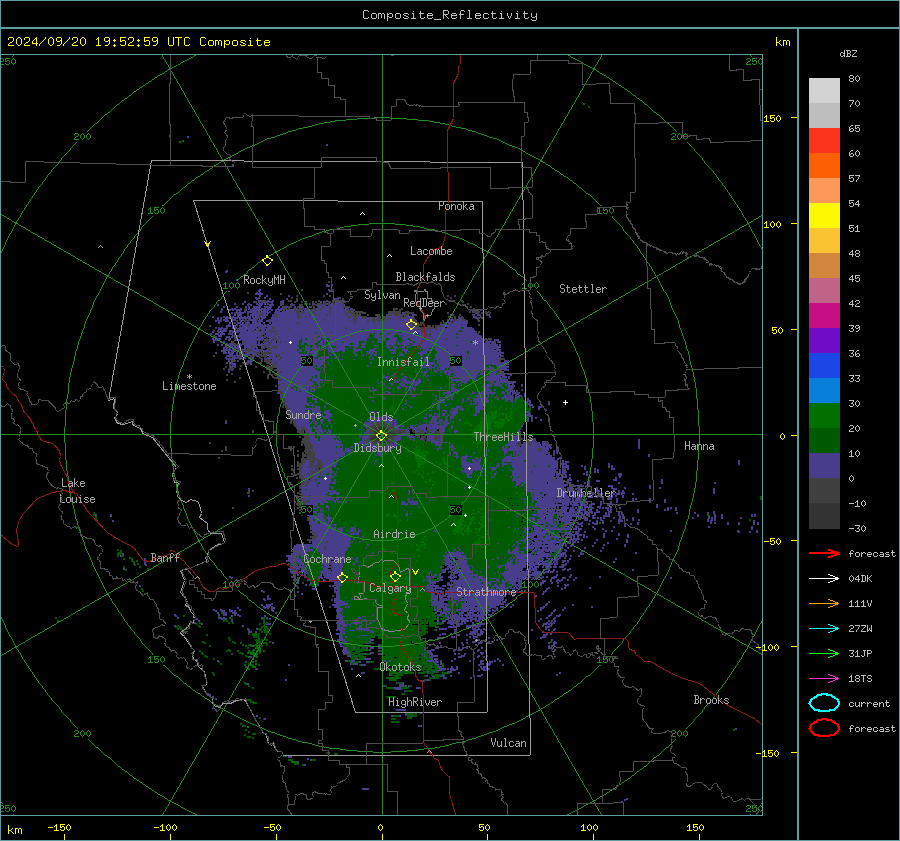Image resolution: width=900 pixels, height=841 pixels.
Task: Click the Banff city label
Action: [165, 557]
